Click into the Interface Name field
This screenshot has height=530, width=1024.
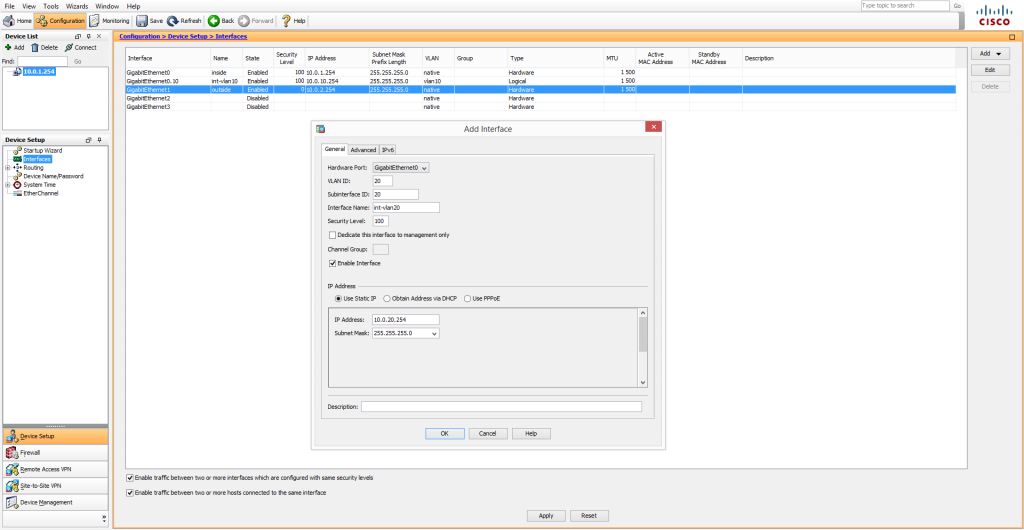tap(406, 208)
